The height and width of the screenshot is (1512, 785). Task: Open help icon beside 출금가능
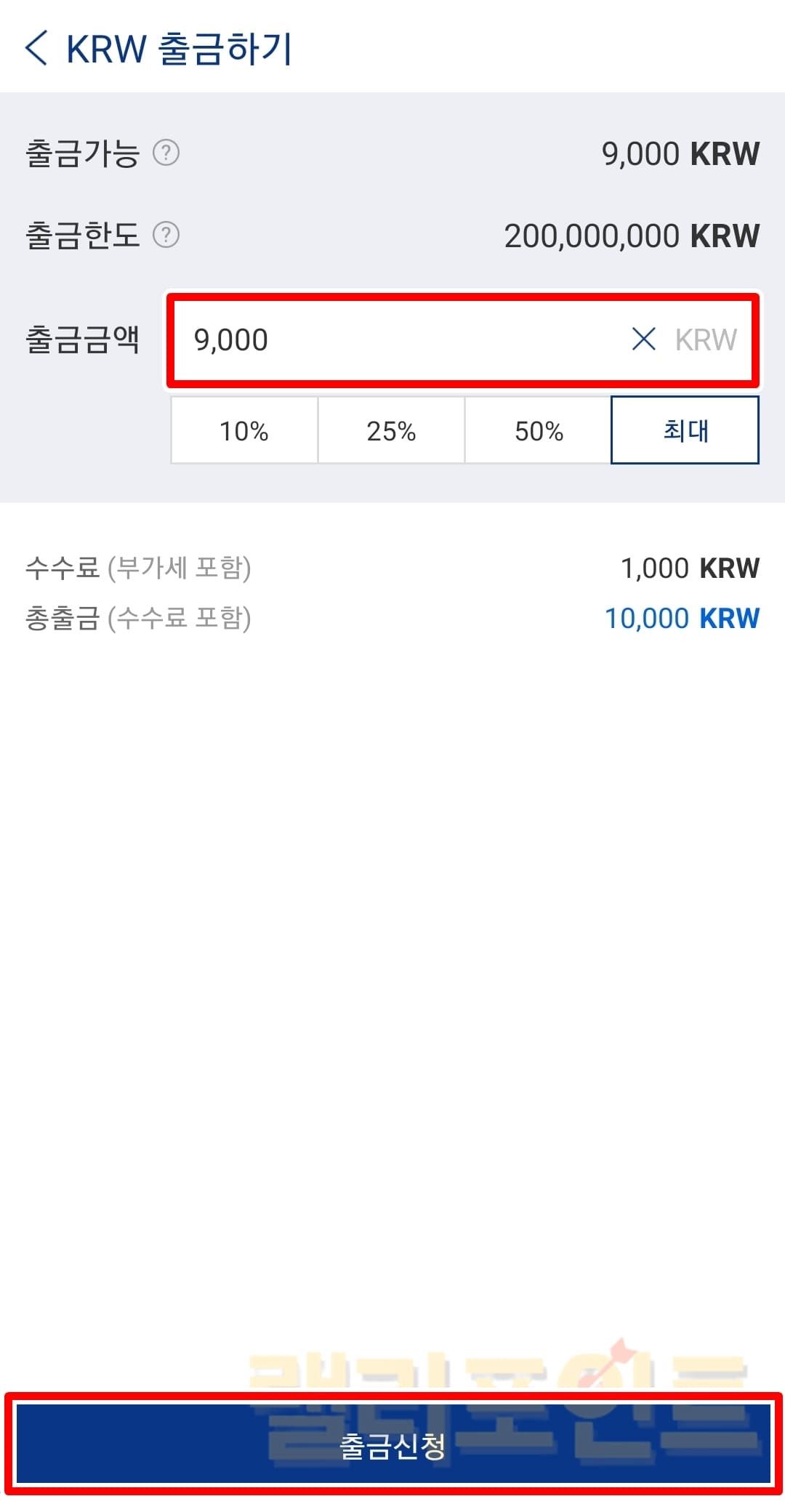(x=166, y=153)
